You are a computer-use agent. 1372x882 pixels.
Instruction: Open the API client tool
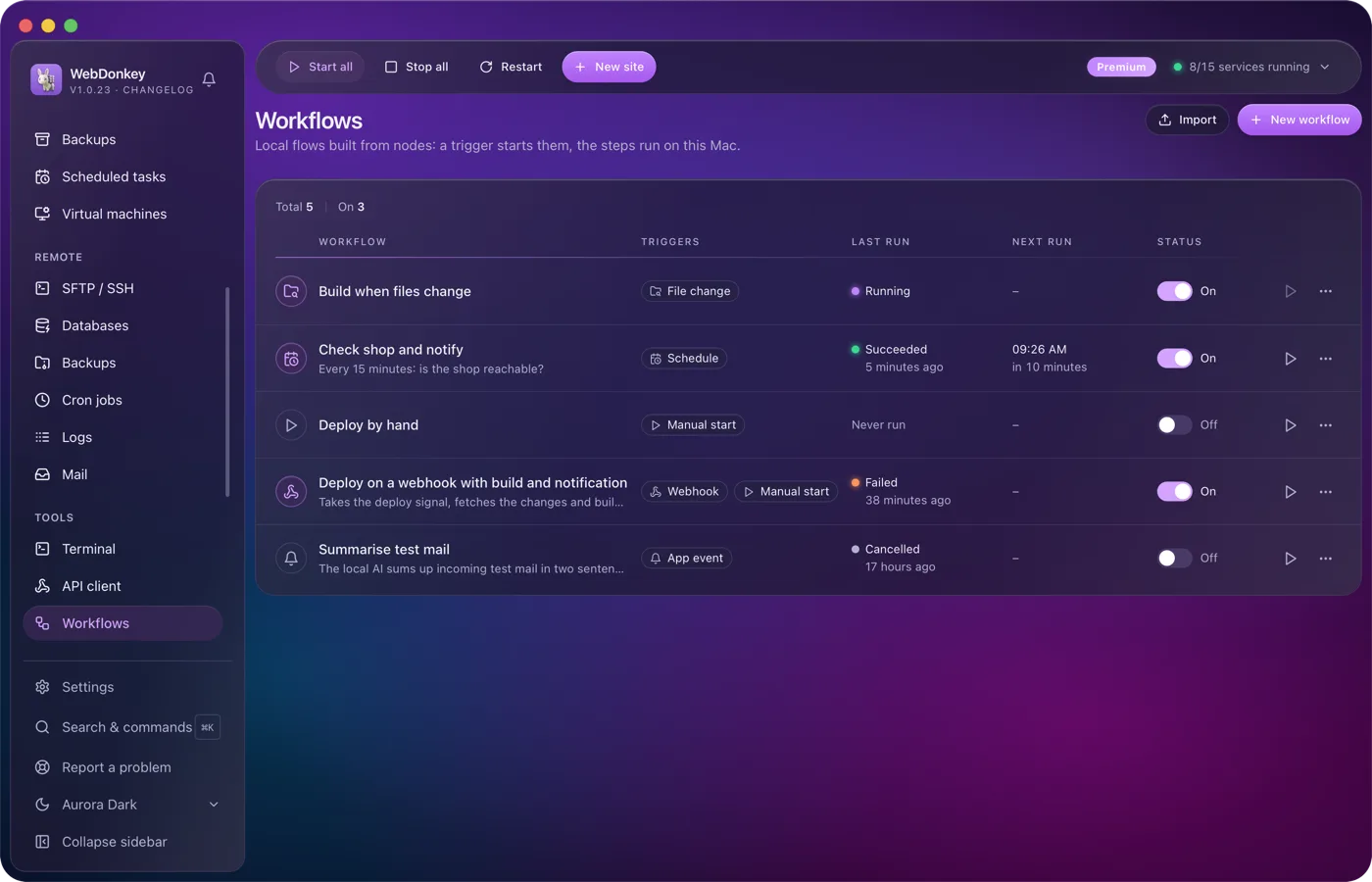[x=123, y=586]
